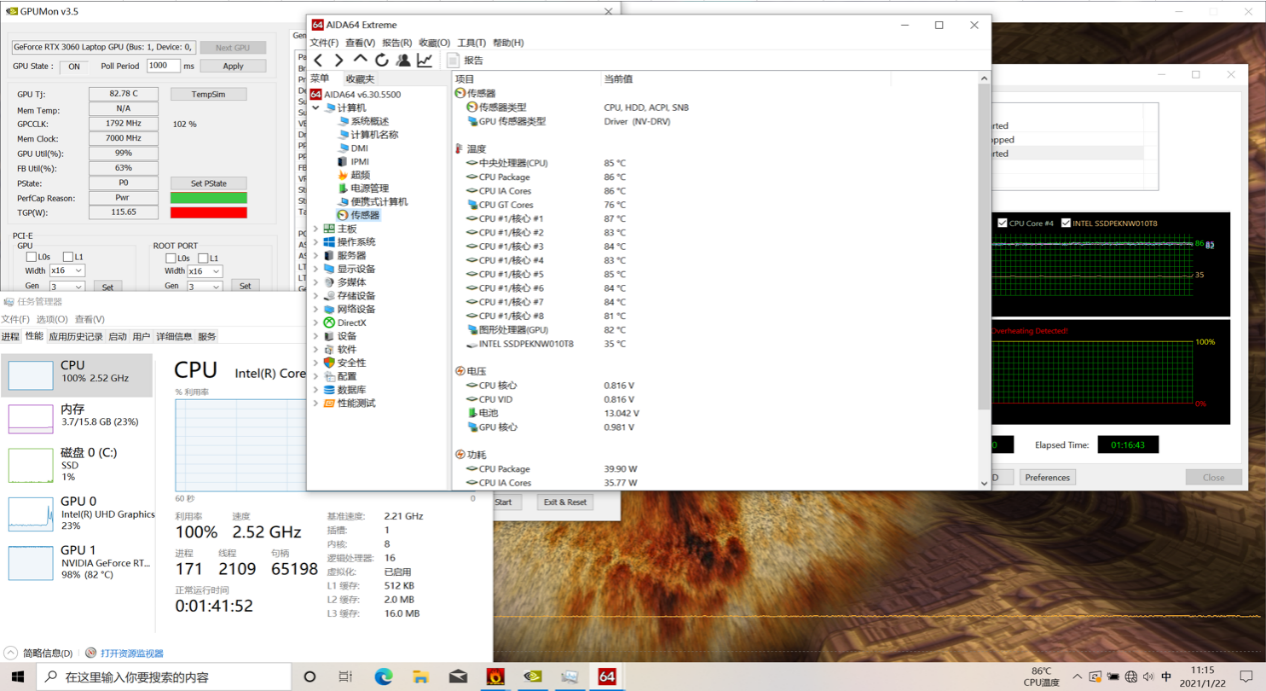Screen dimensions: 1266x691
Task: Expand the 性能测试 benchmark node
Action: [x=316, y=403]
